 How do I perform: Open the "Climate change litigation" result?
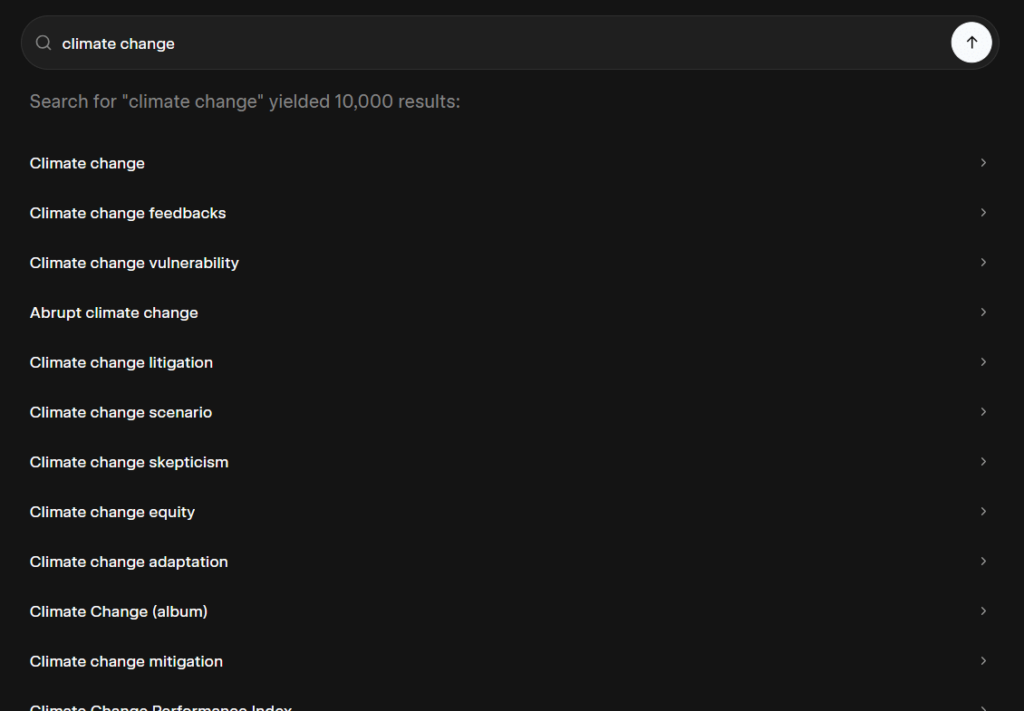tap(121, 363)
